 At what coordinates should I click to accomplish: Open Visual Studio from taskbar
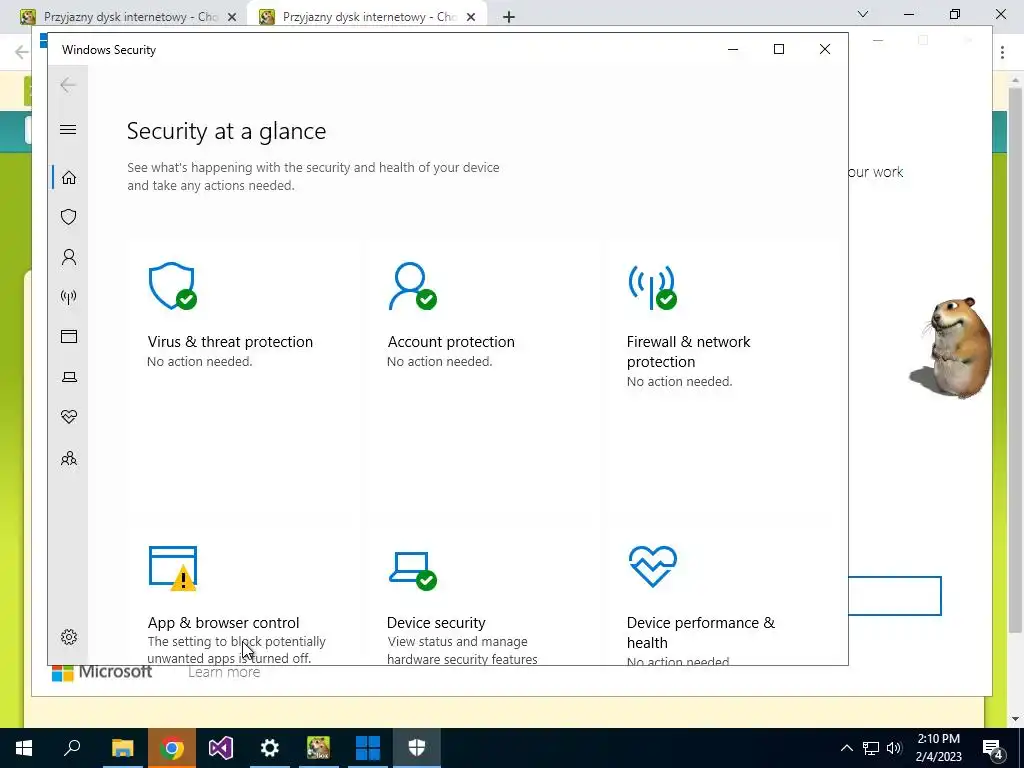(221, 748)
